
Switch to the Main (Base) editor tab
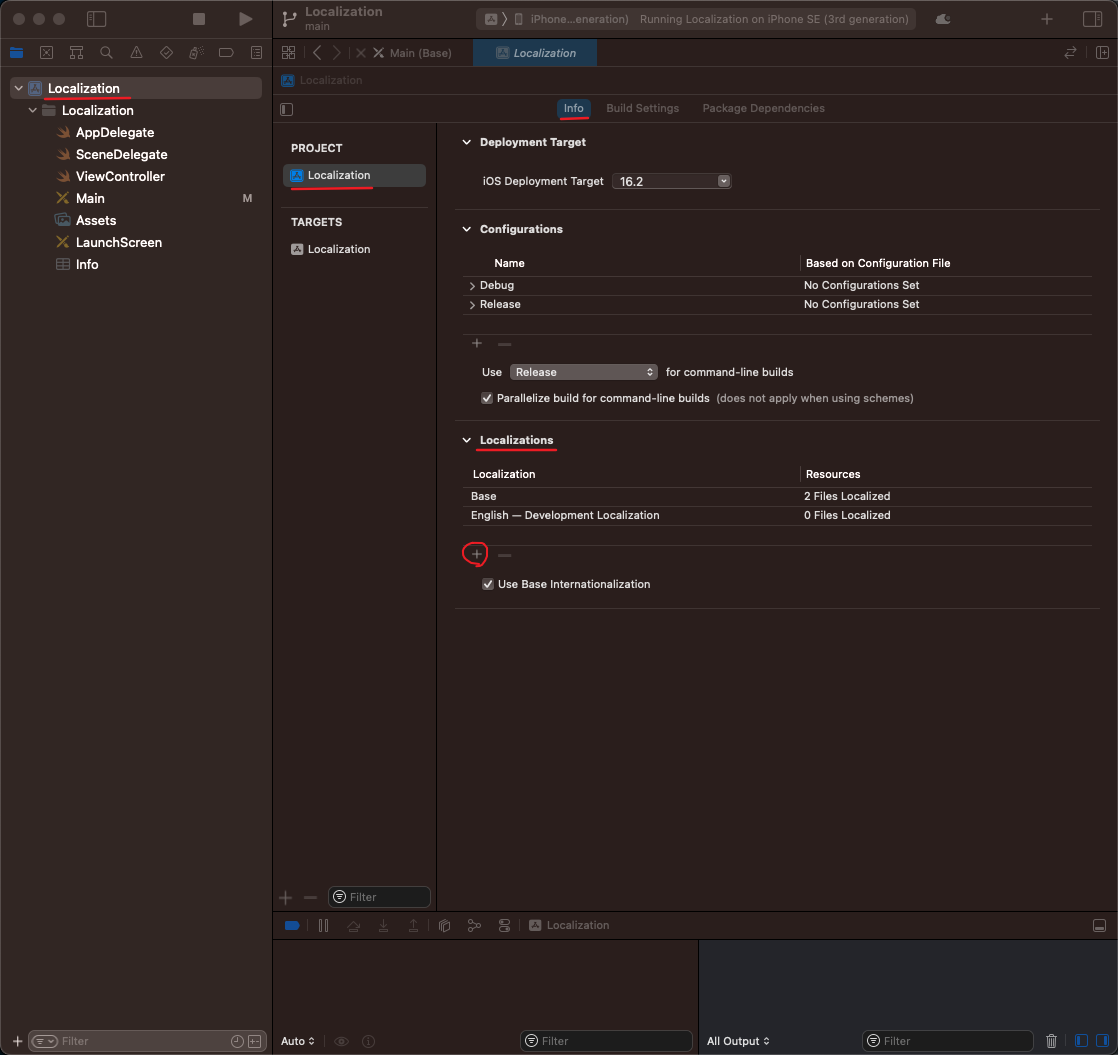click(x=412, y=53)
